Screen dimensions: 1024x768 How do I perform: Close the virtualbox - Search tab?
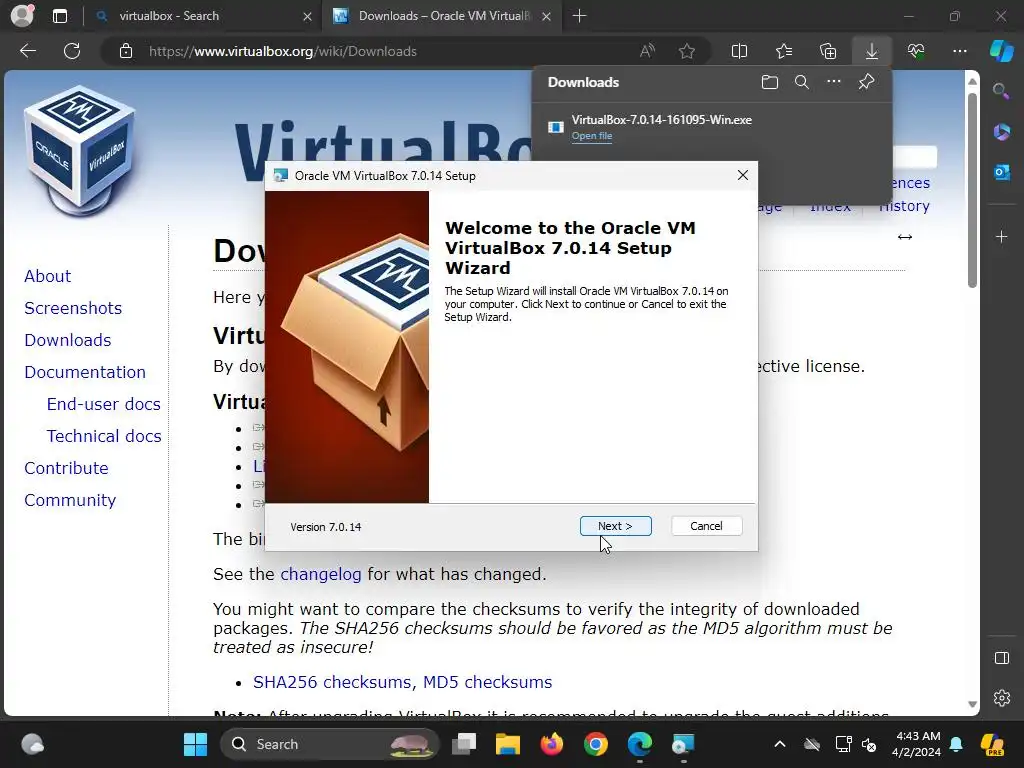pos(307,16)
